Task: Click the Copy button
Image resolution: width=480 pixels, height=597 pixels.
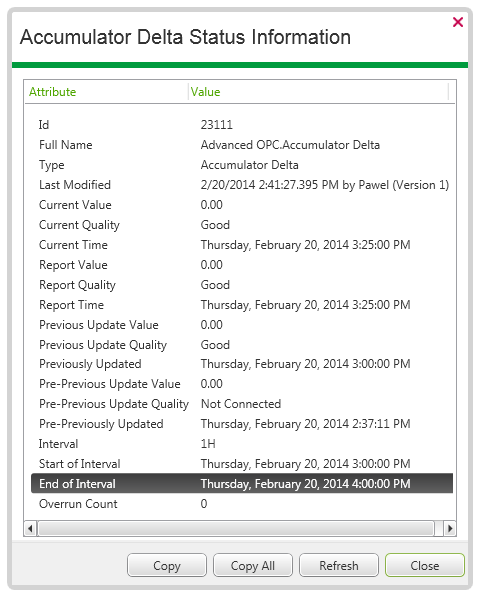Action: coord(167,565)
